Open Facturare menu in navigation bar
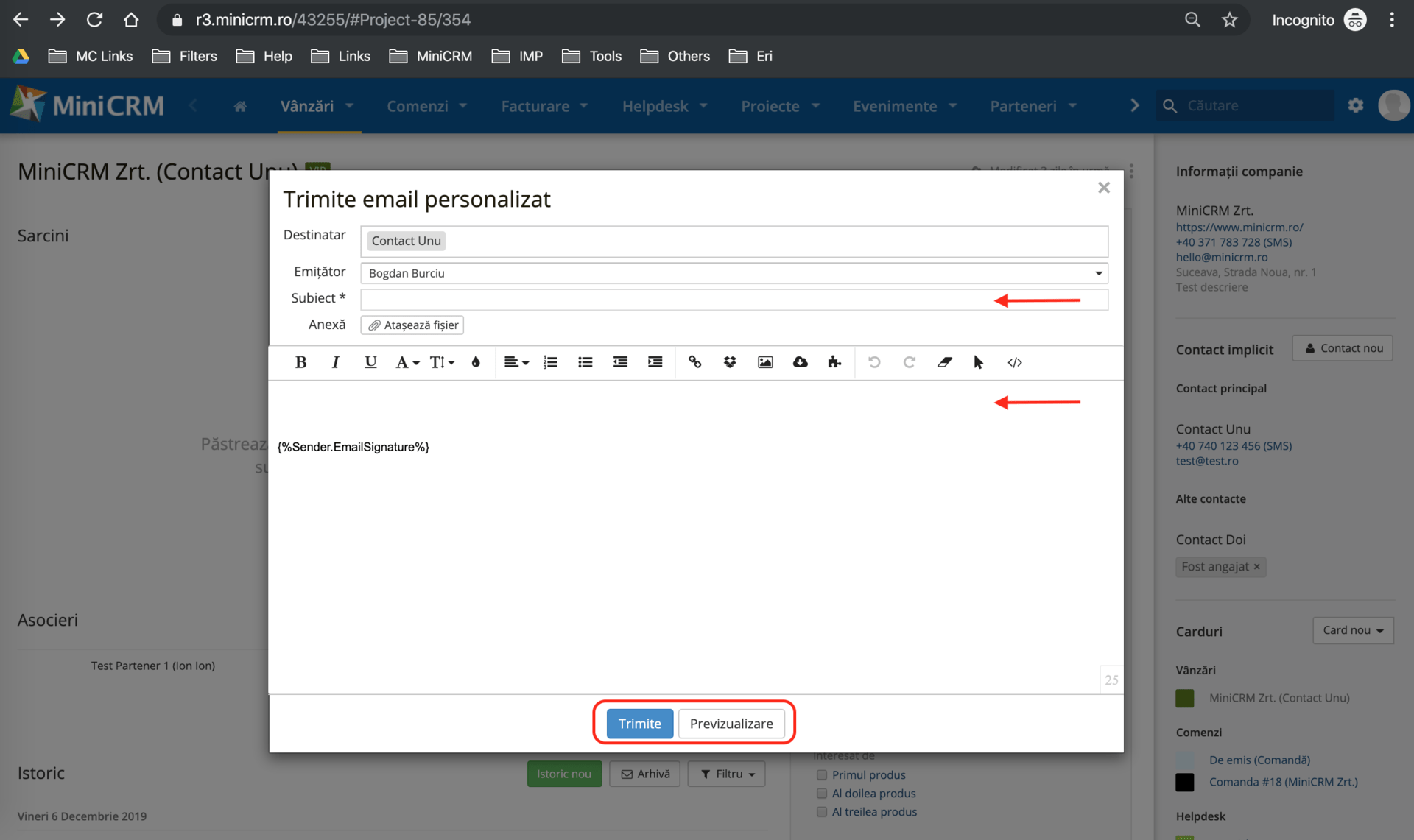 [544, 106]
